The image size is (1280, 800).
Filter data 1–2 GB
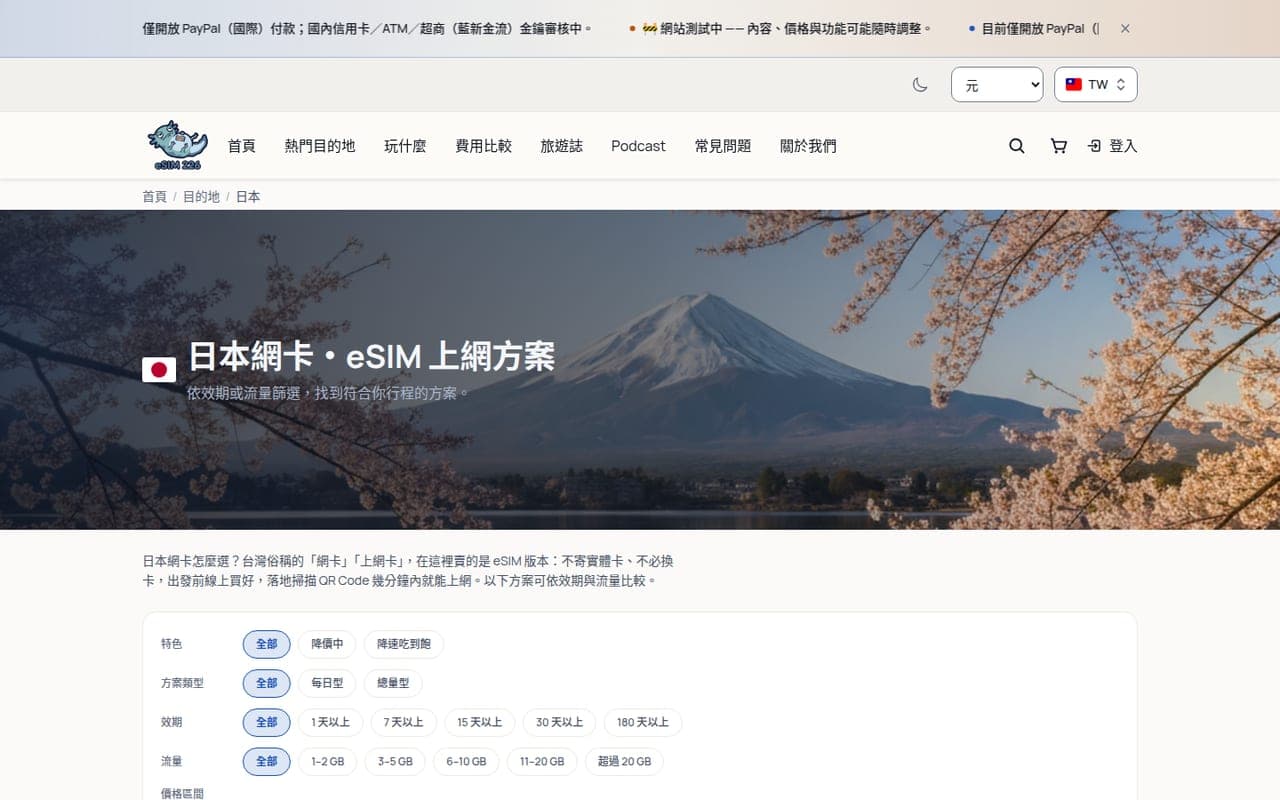(327, 761)
